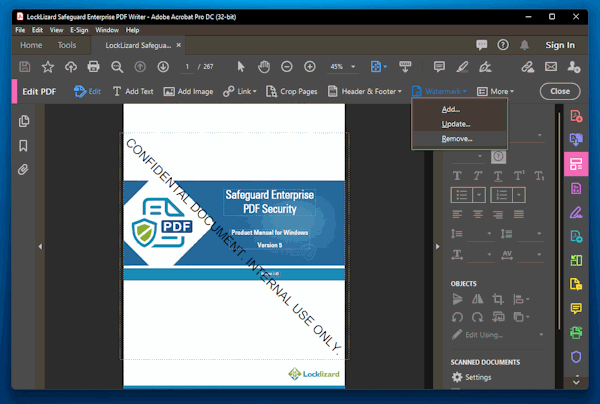Viewport: 600px width, 404px height.
Task: Rotate object counterclockwise icon
Action: point(457,317)
